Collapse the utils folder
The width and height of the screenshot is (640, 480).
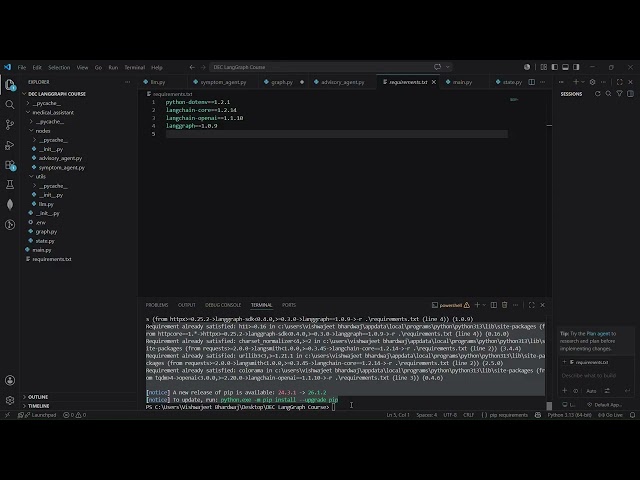click(x=38, y=176)
